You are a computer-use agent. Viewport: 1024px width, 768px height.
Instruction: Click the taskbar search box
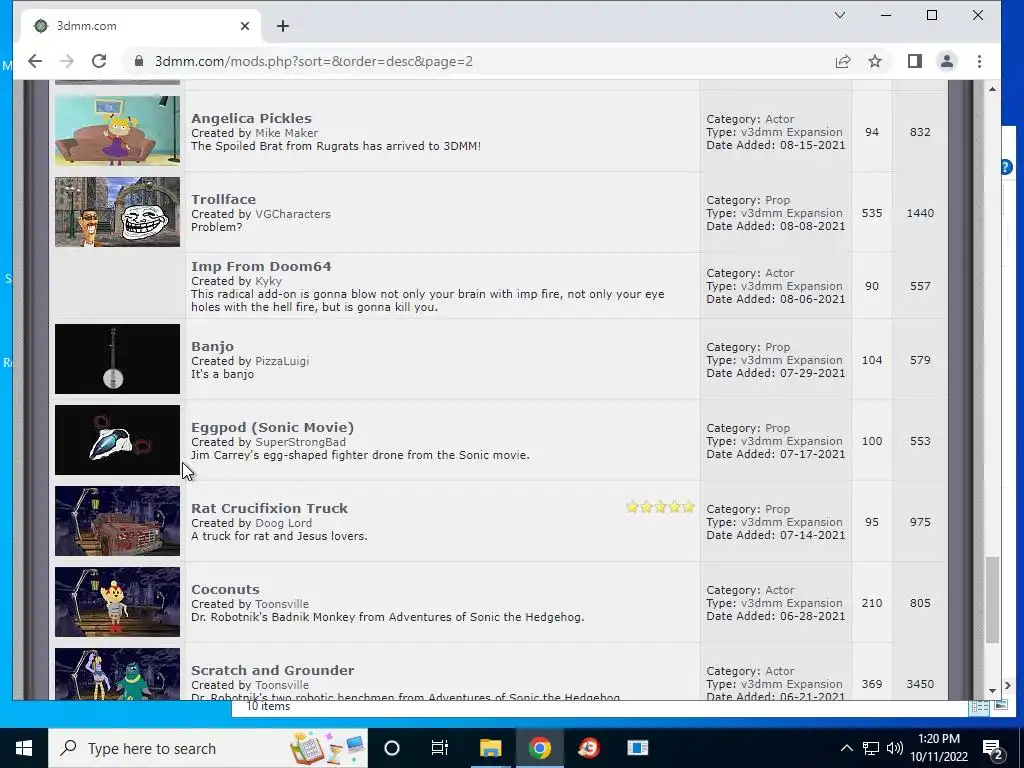[208, 748]
